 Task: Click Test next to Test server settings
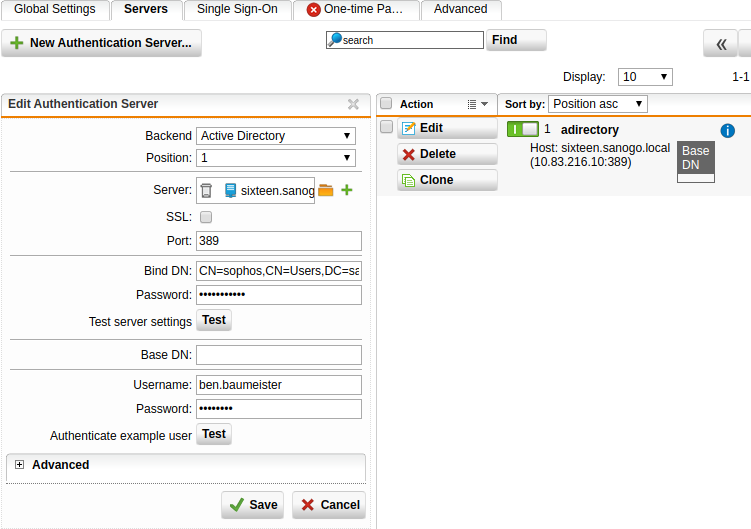click(214, 320)
